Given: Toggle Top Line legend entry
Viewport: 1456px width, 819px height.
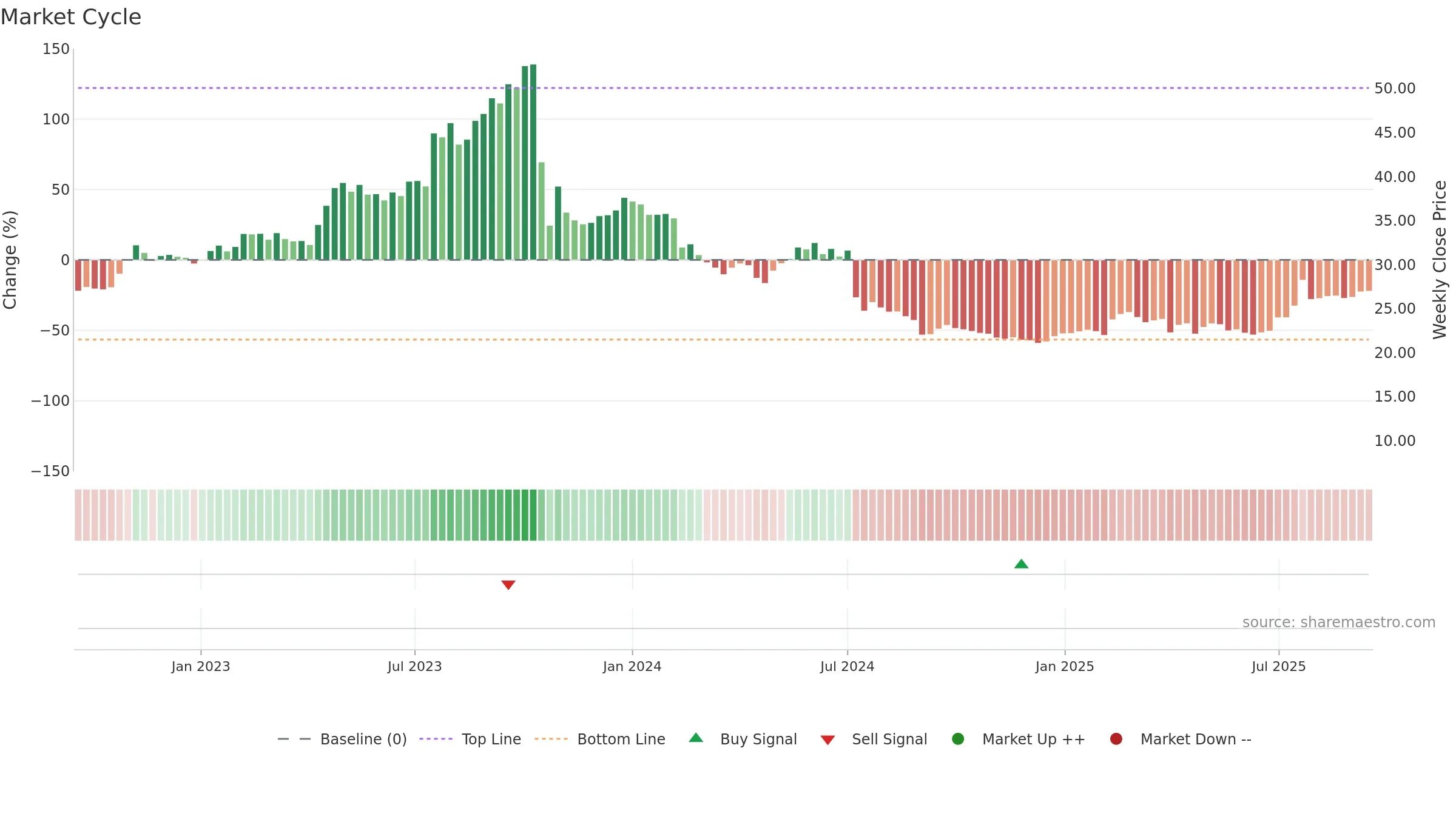Looking at the screenshot, I should [470, 739].
